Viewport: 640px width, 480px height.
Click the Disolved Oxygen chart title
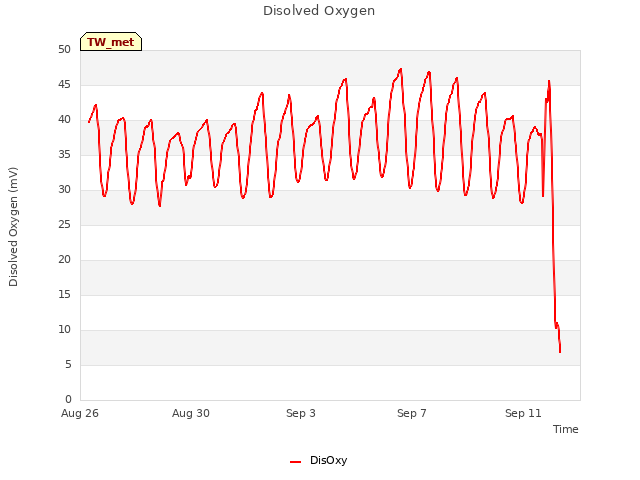(x=319, y=11)
